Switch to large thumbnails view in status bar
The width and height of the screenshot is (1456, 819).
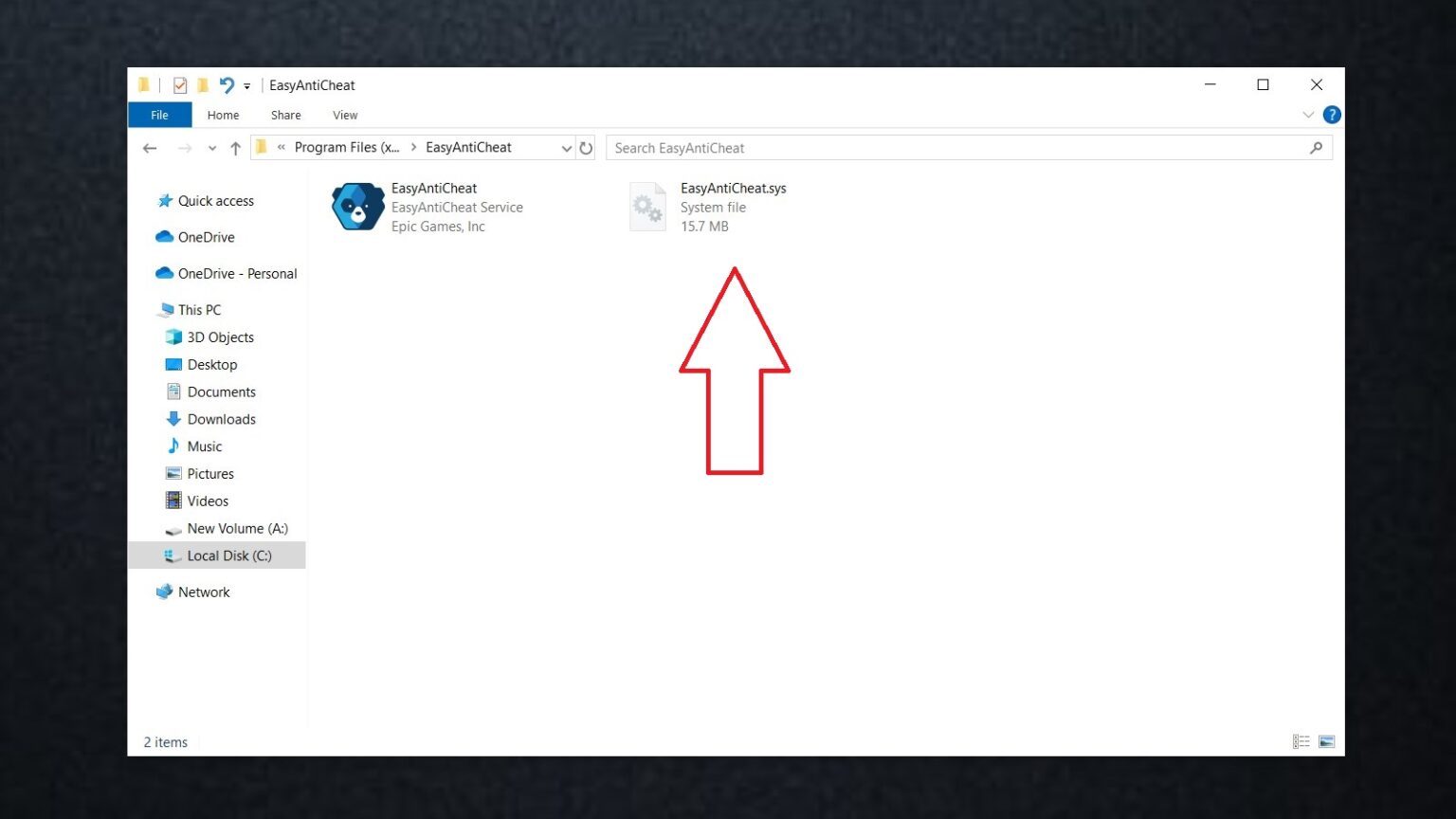point(1327,741)
